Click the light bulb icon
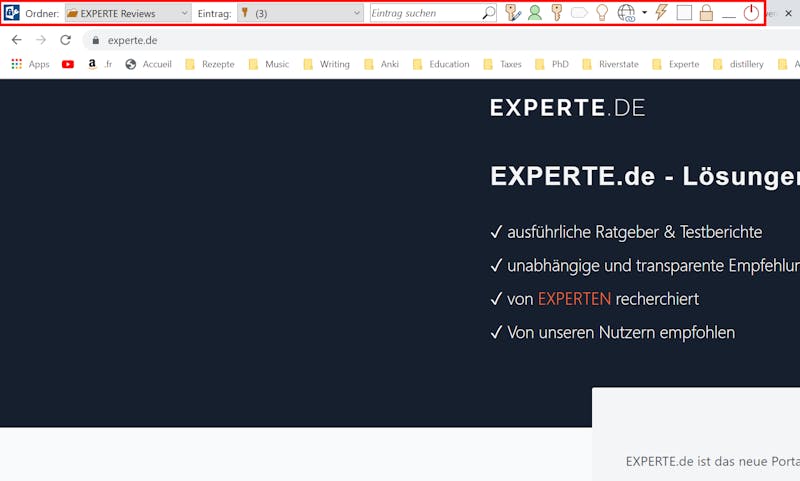Screen dimensions: 800x481 point(602,13)
